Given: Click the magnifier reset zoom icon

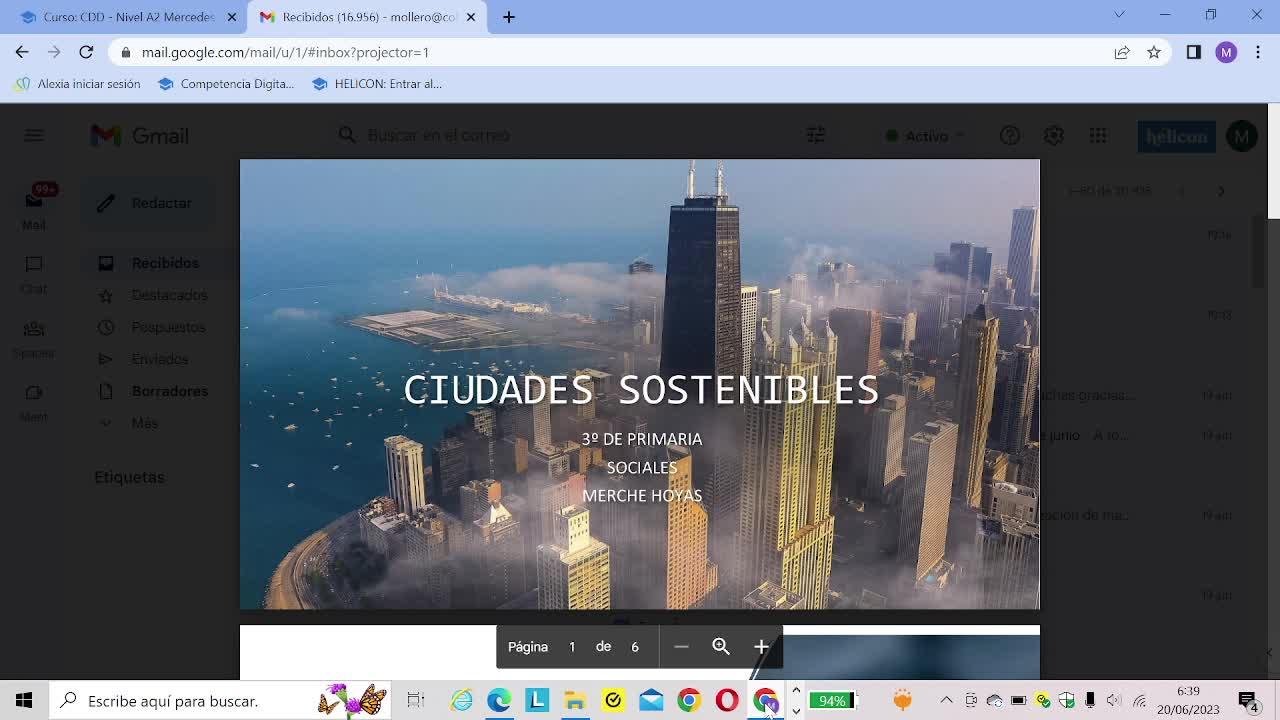Looking at the screenshot, I should click(x=721, y=647).
